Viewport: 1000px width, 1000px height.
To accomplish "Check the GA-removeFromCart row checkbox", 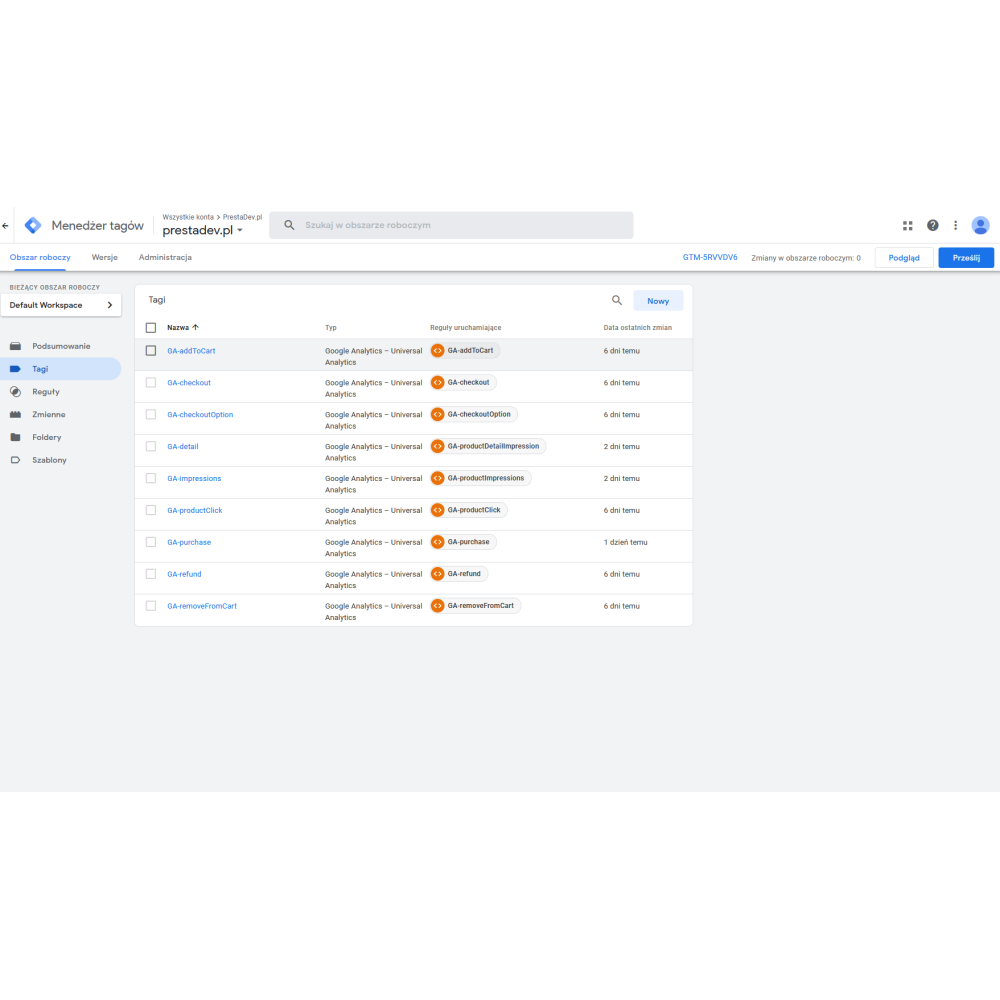I will pyautogui.click(x=151, y=606).
